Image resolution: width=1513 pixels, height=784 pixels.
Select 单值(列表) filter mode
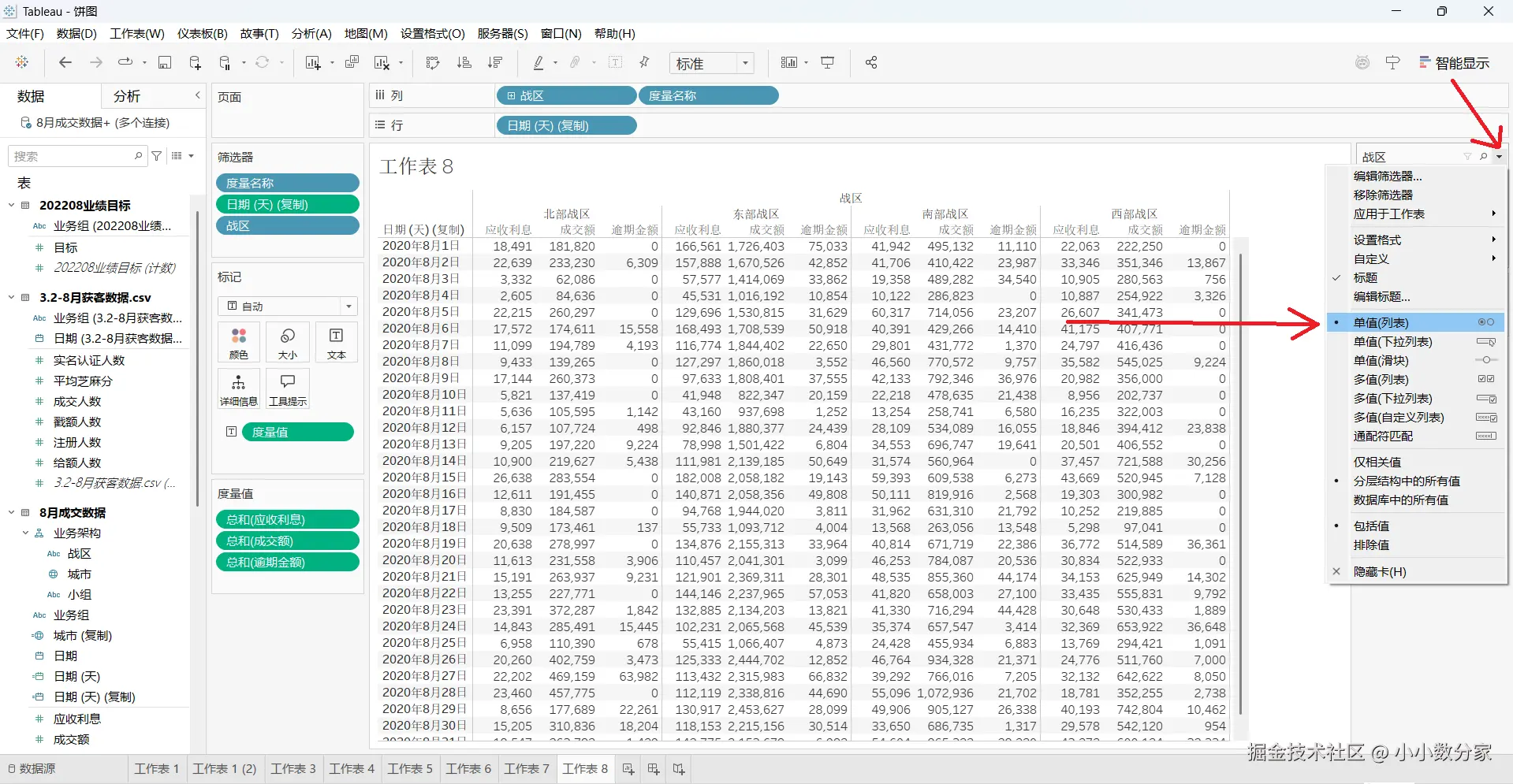(x=1416, y=322)
